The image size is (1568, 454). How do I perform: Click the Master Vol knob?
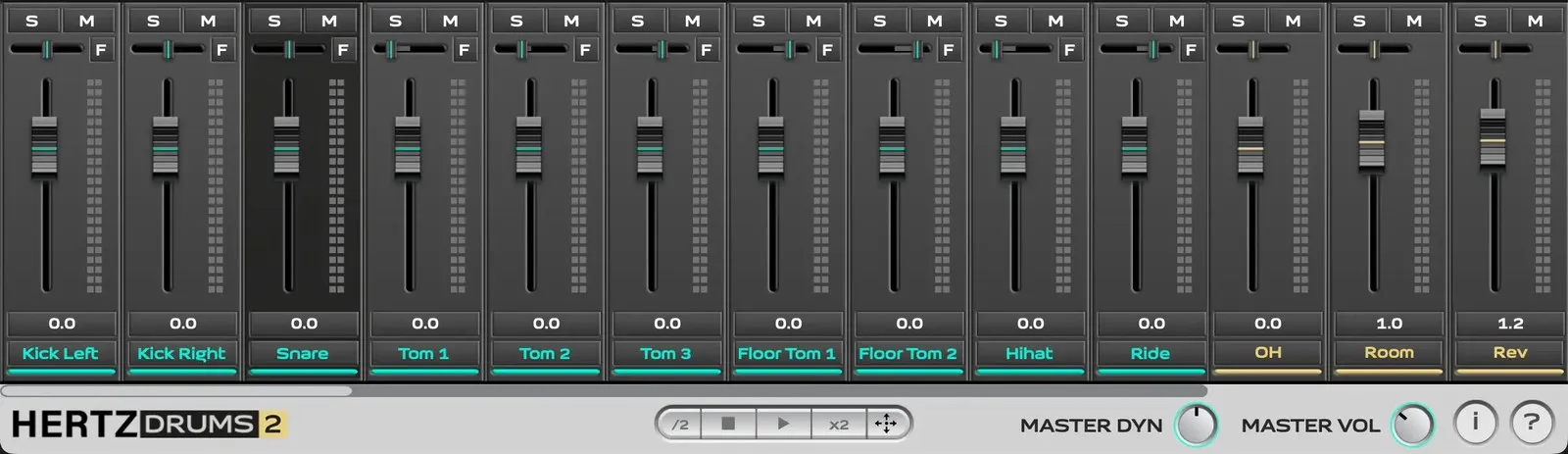(1412, 425)
